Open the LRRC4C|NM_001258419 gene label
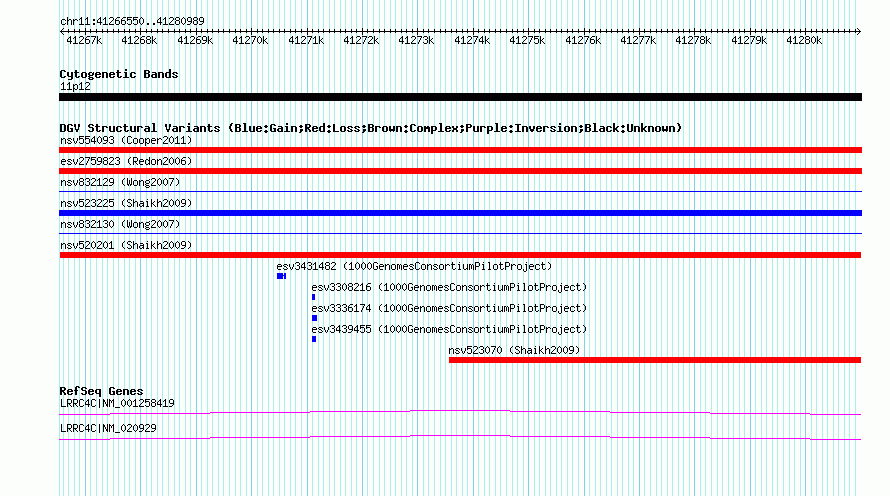Screen dimensions: 890x496 (117, 403)
